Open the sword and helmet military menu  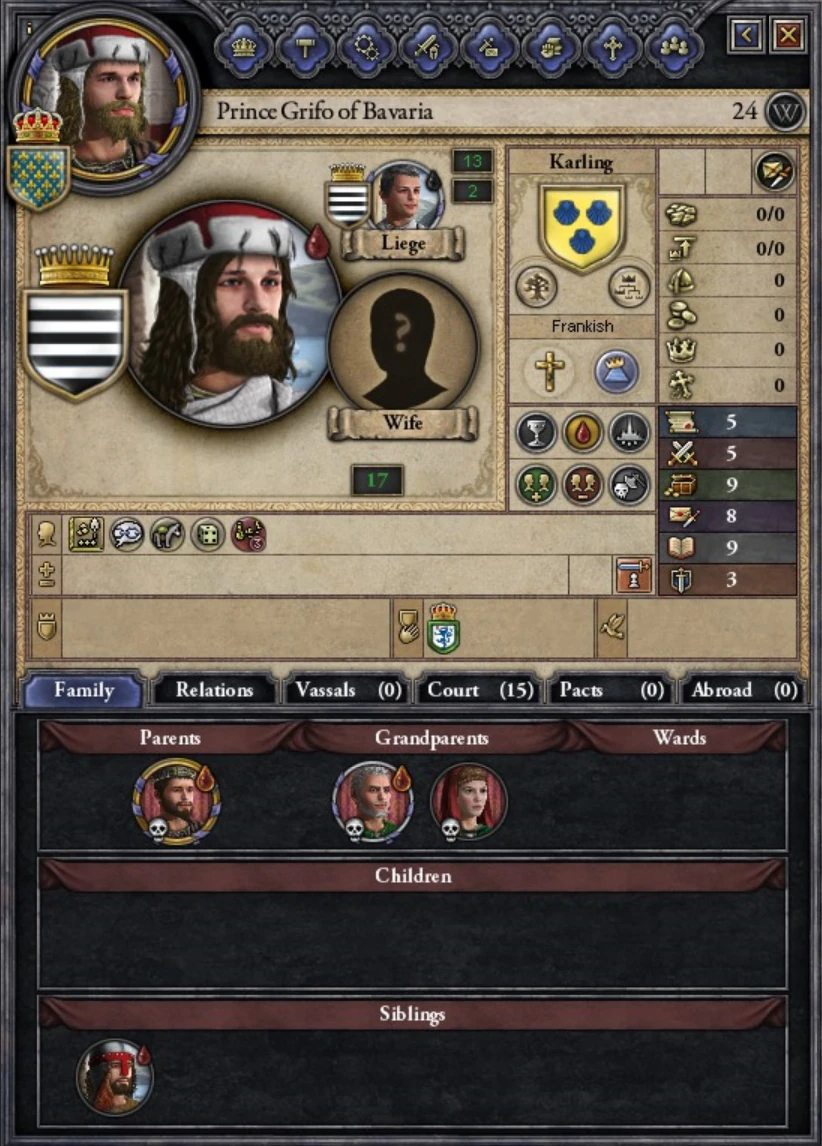(x=427, y=48)
